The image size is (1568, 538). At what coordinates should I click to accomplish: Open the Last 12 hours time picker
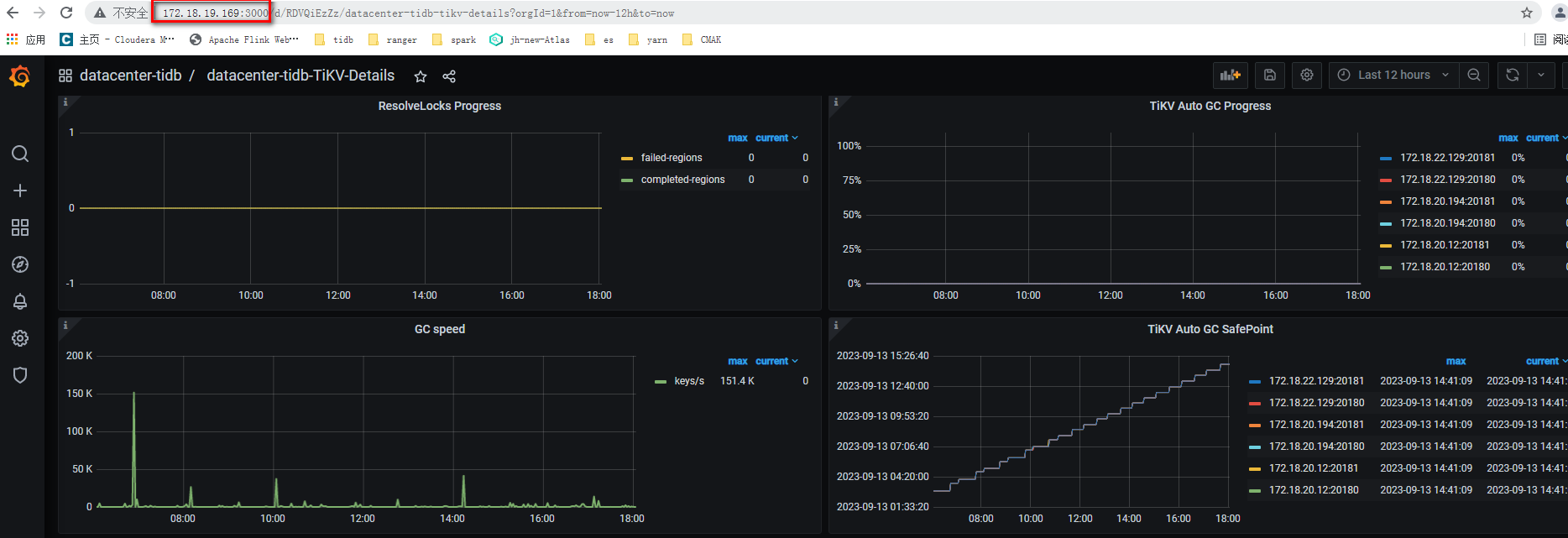(x=1393, y=76)
